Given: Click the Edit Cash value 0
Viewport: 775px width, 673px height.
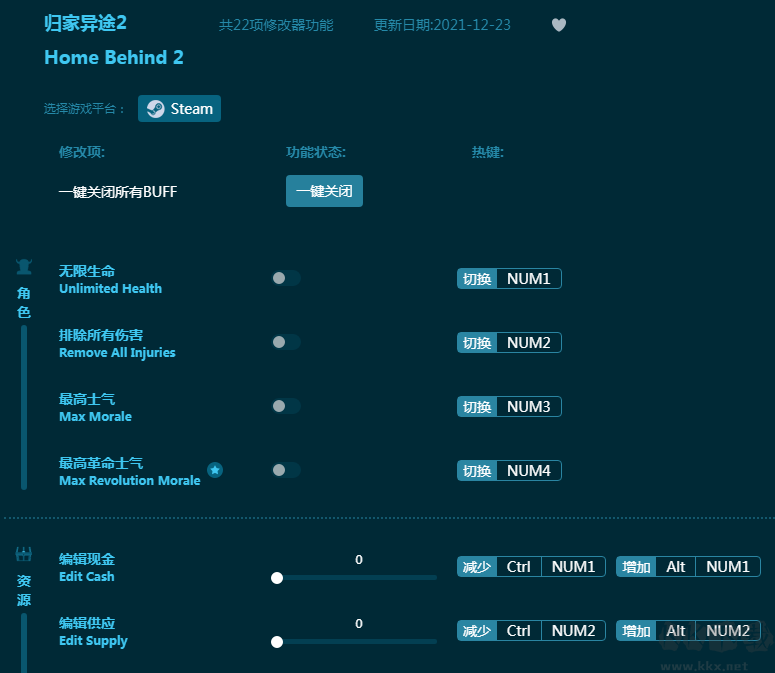Looking at the screenshot, I should coord(359,560).
